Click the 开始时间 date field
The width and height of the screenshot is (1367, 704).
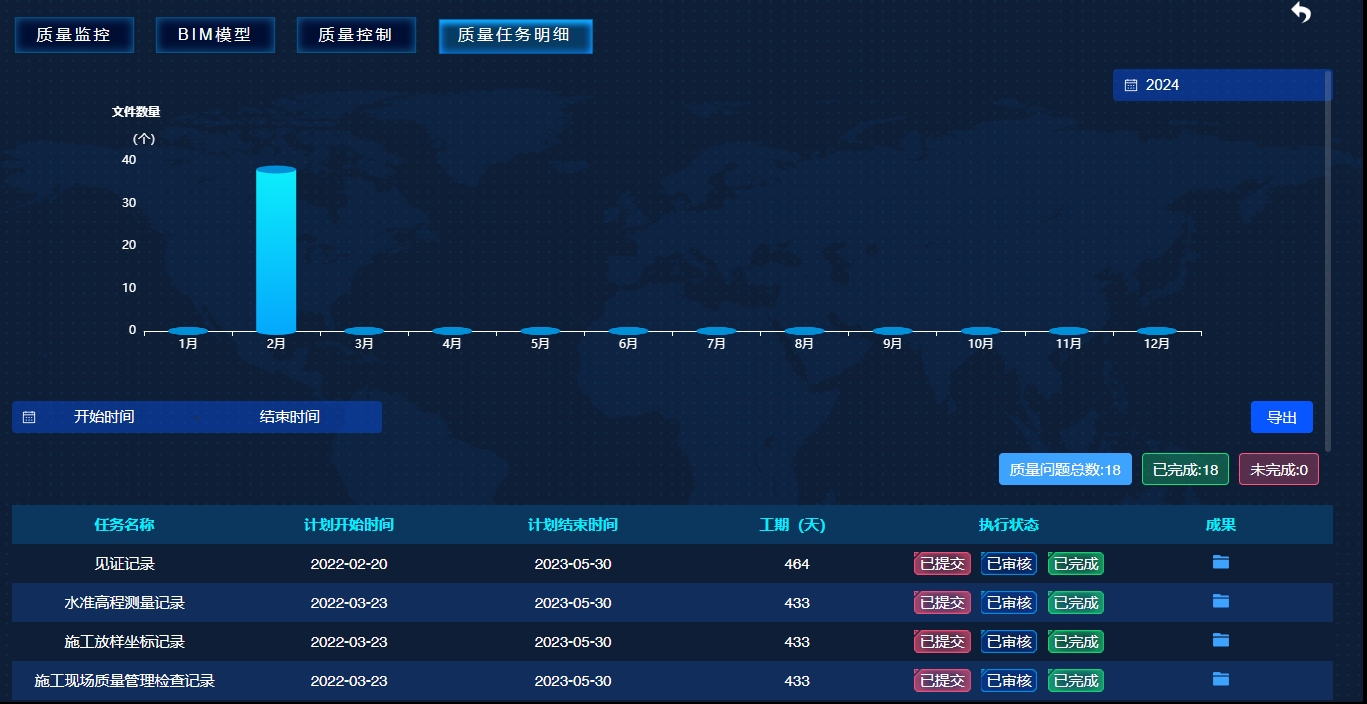pos(104,417)
